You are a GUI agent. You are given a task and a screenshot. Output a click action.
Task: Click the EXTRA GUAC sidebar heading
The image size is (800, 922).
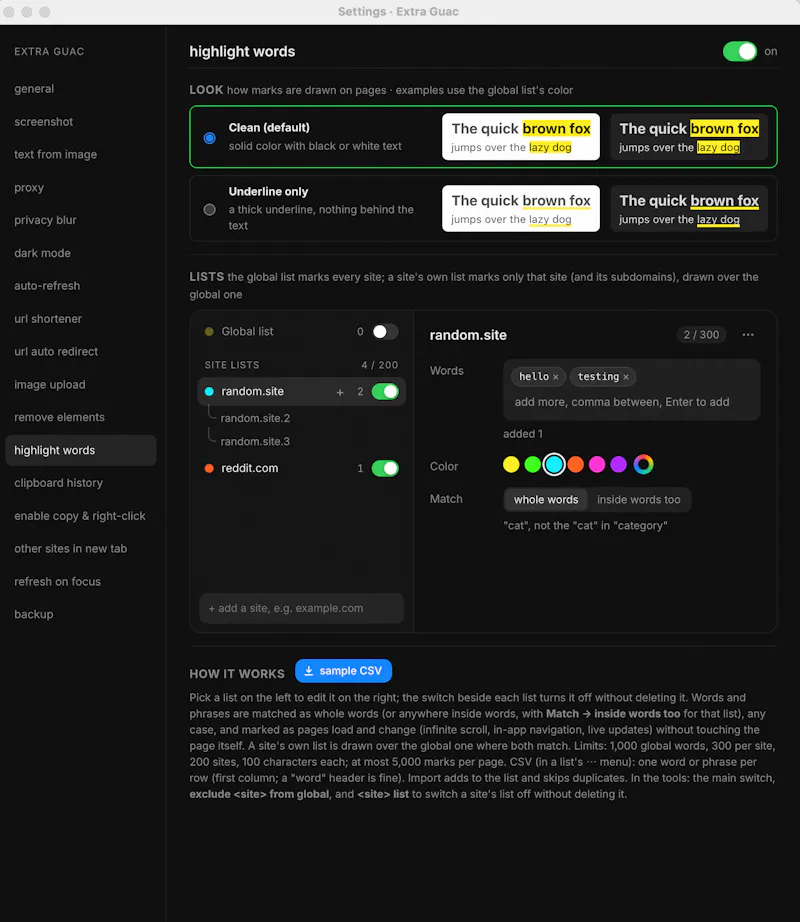[x=49, y=52]
